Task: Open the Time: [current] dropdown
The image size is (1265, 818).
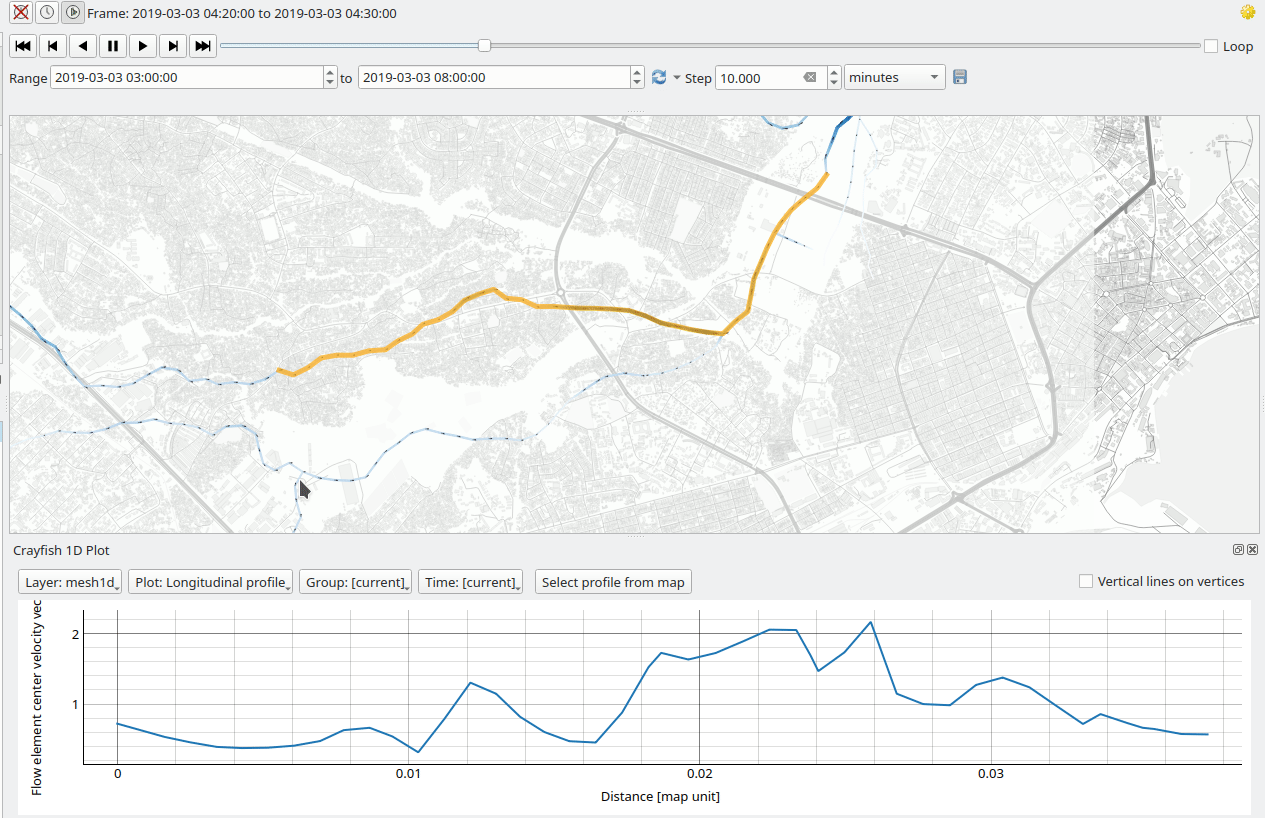Action: 470,582
